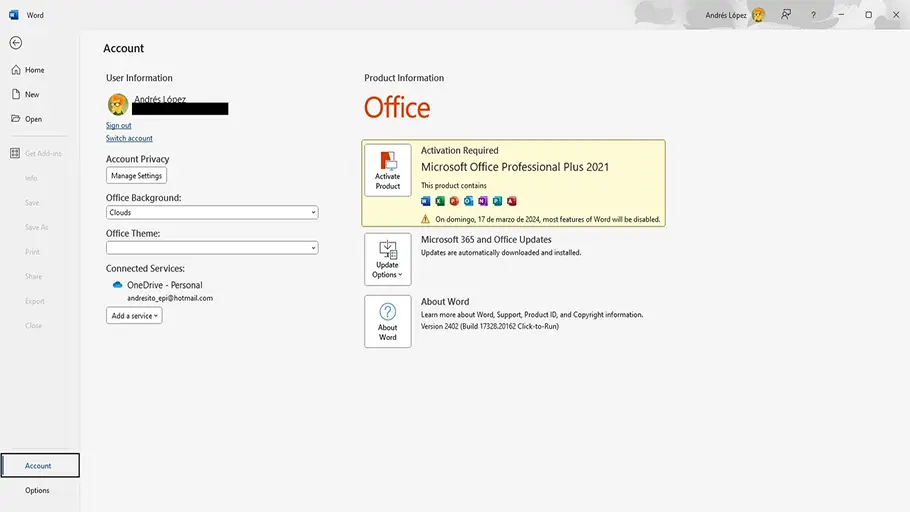Click the user photo under User Information
Viewport: 910px width, 512px height.
(118, 105)
